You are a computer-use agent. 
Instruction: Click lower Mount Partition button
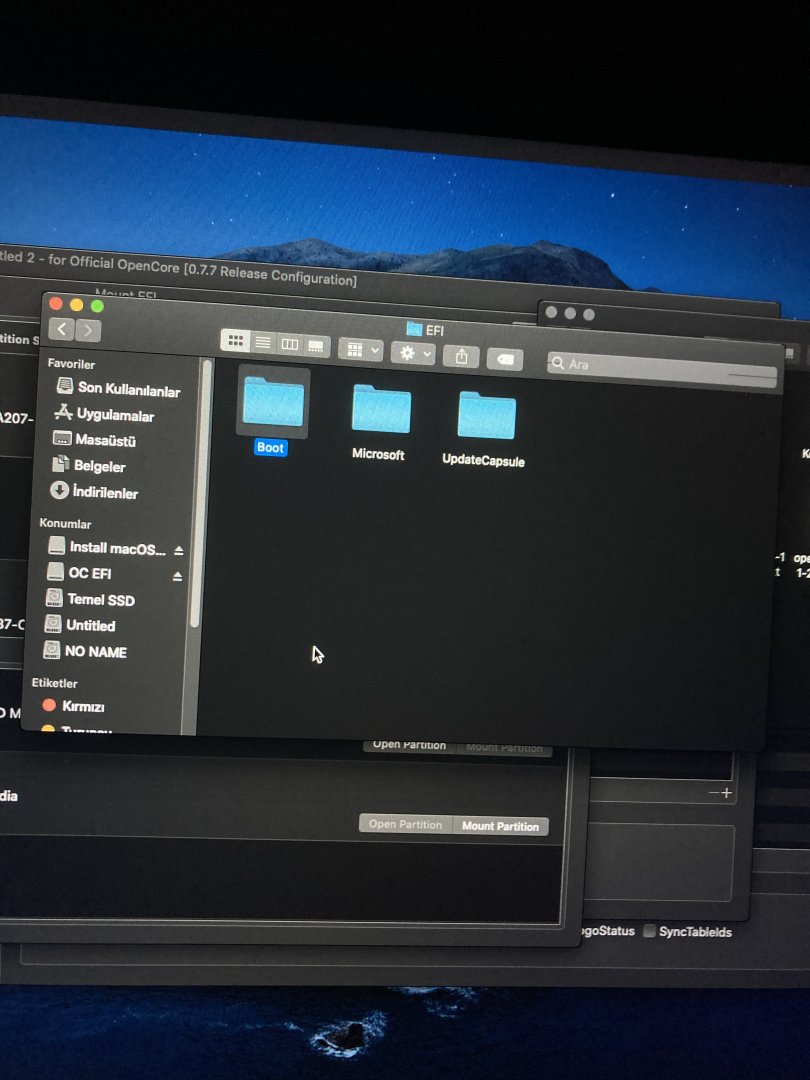coord(500,826)
